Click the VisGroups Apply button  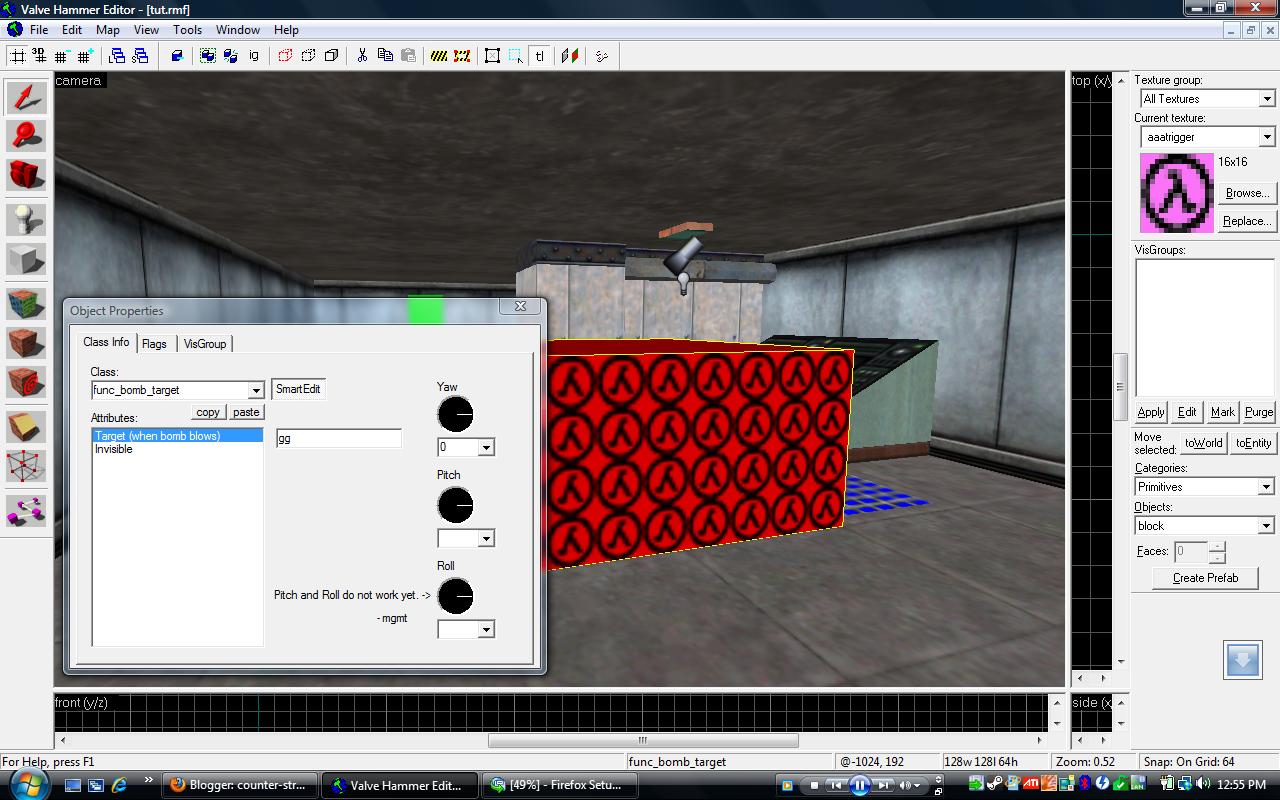click(1151, 412)
